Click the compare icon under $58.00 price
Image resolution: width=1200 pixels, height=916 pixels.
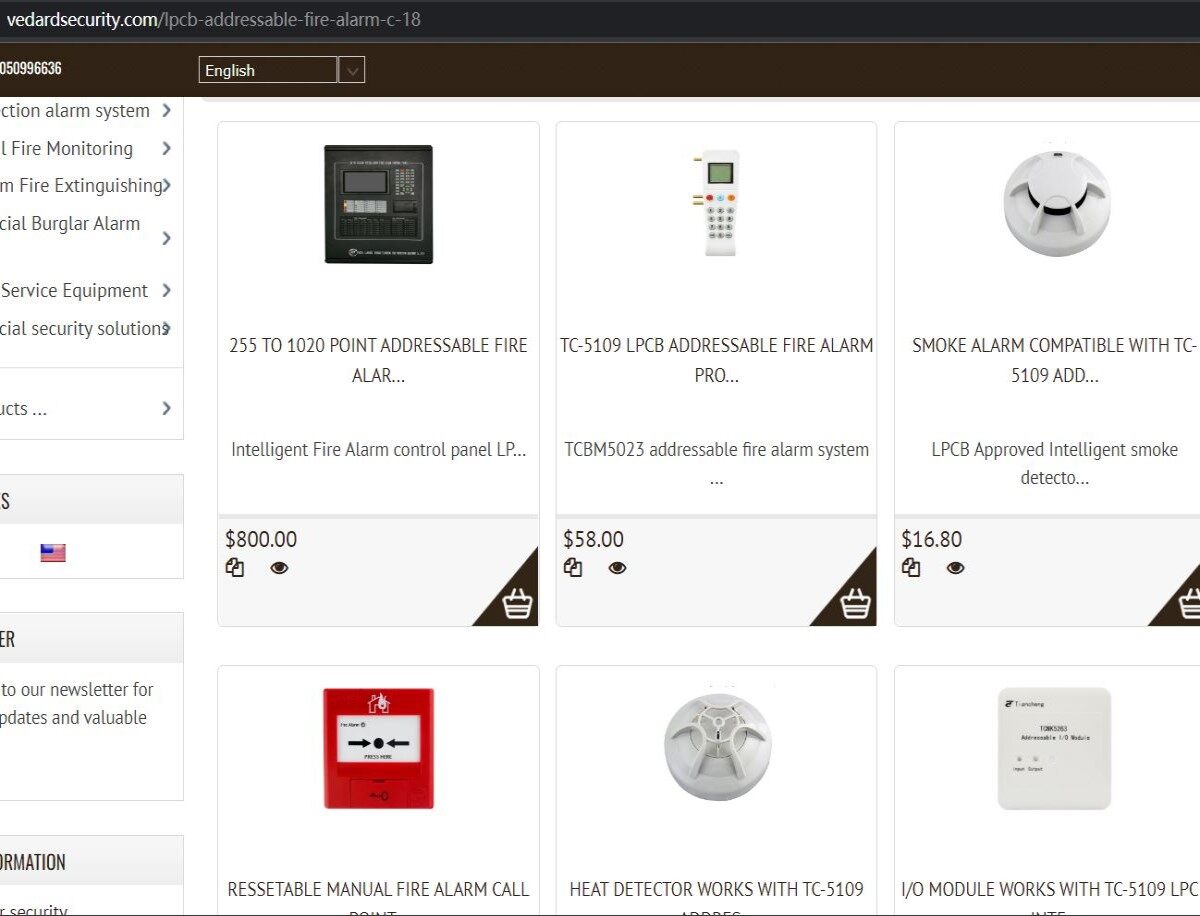(573, 568)
